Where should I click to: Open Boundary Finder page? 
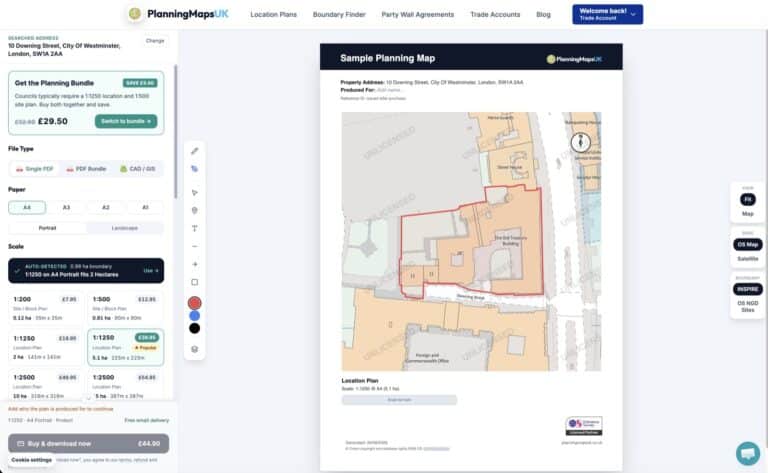(x=339, y=15)
